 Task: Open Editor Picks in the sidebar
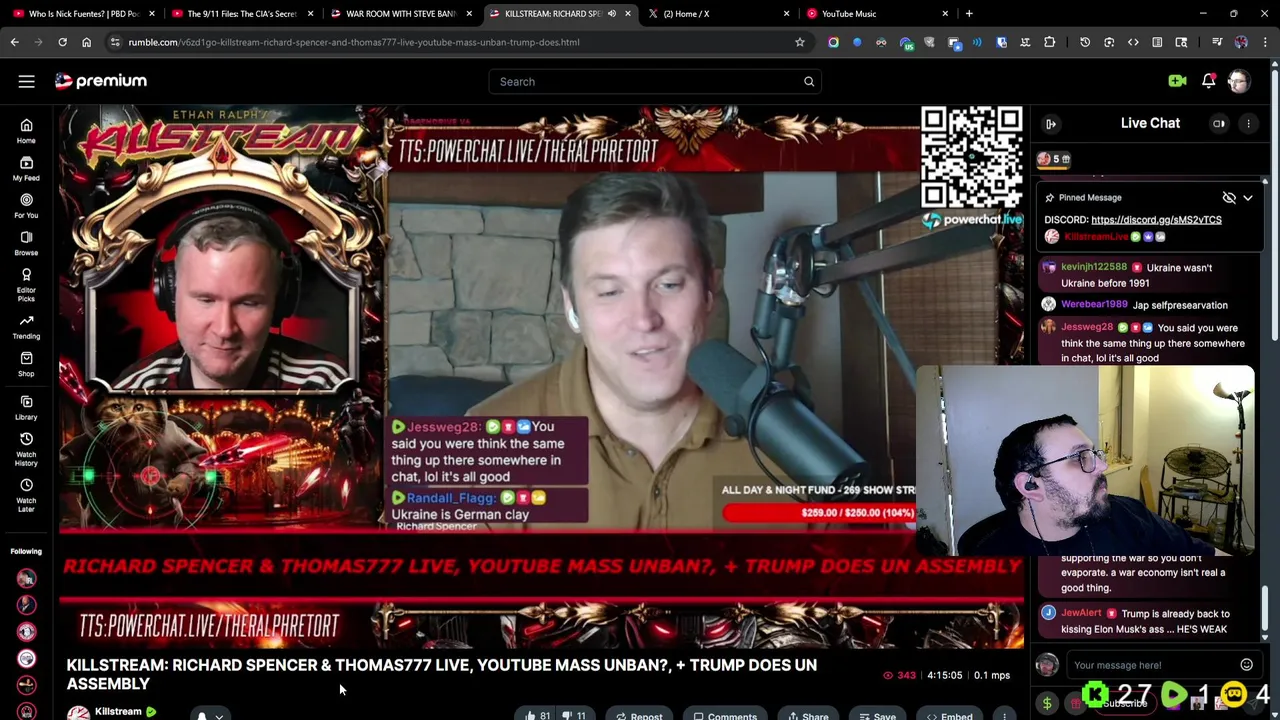coord(26,284)
